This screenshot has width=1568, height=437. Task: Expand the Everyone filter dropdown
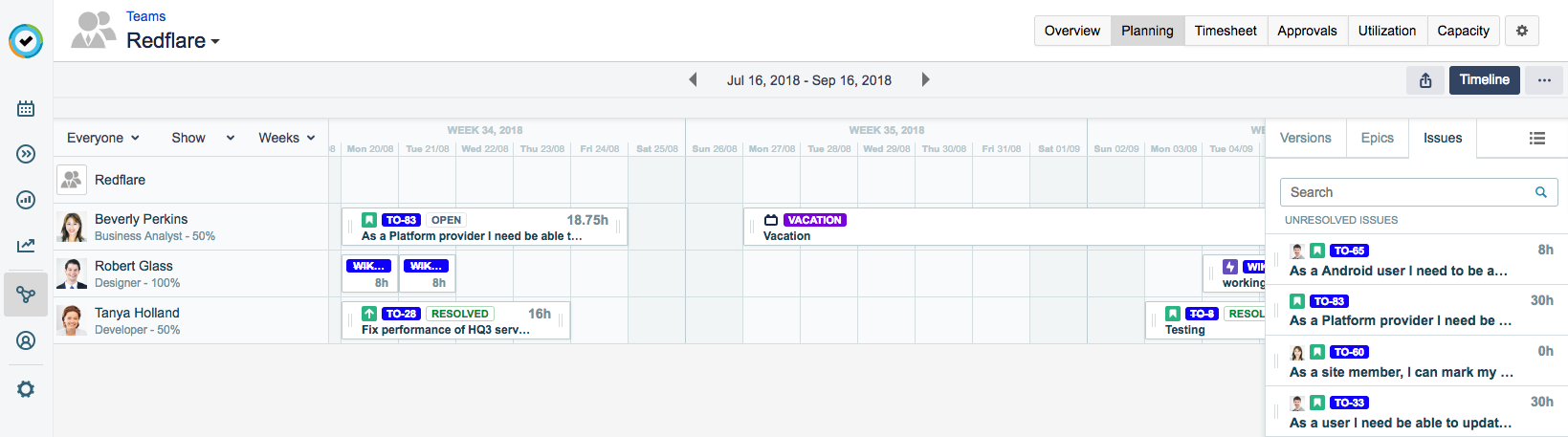pos(102,138)
